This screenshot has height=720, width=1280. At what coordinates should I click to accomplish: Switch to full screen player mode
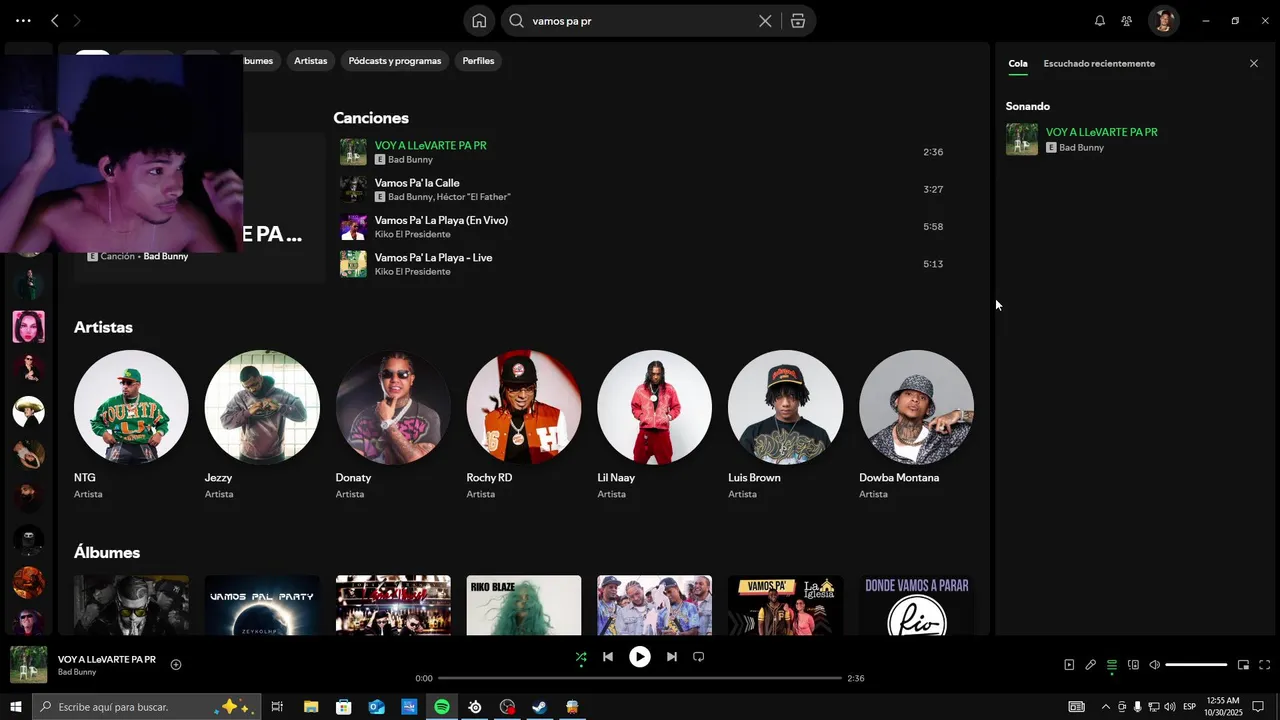[x=1264, y=665]
